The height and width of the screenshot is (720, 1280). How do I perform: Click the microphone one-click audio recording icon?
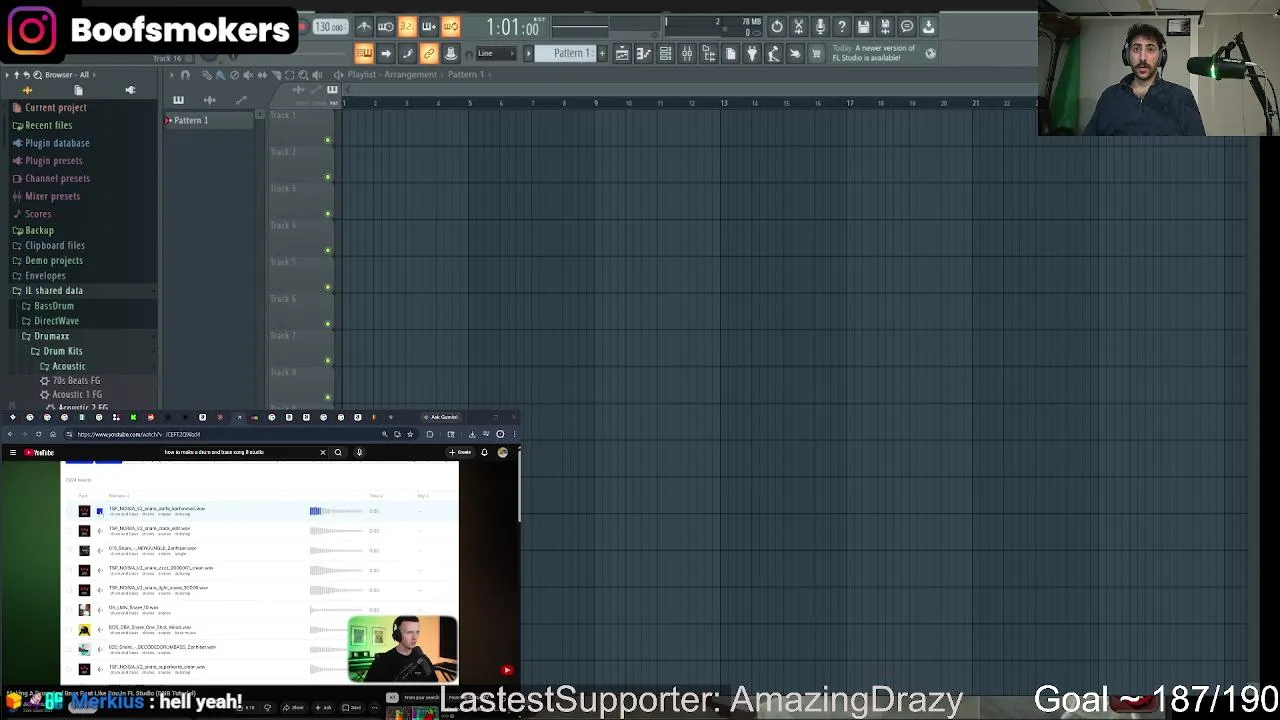(820, 27)
